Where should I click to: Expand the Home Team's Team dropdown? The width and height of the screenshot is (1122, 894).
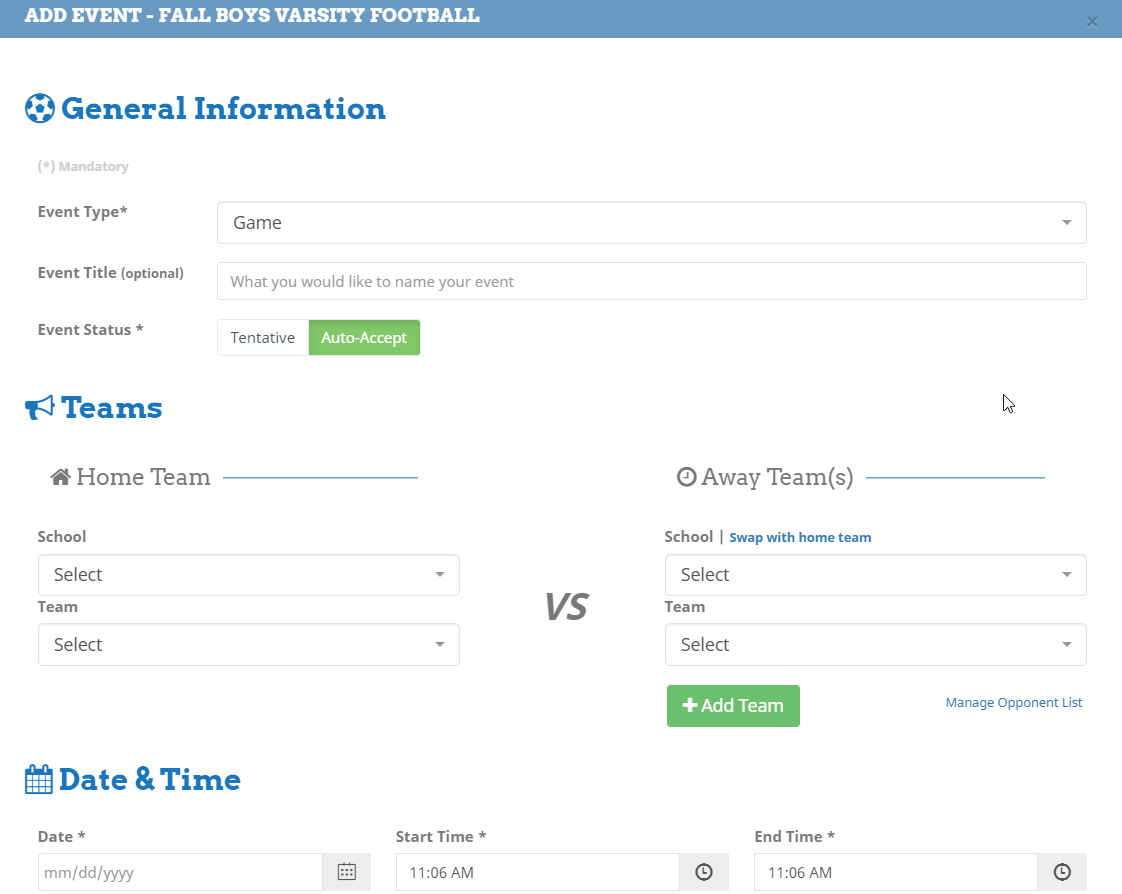click(x=248, y=645)
